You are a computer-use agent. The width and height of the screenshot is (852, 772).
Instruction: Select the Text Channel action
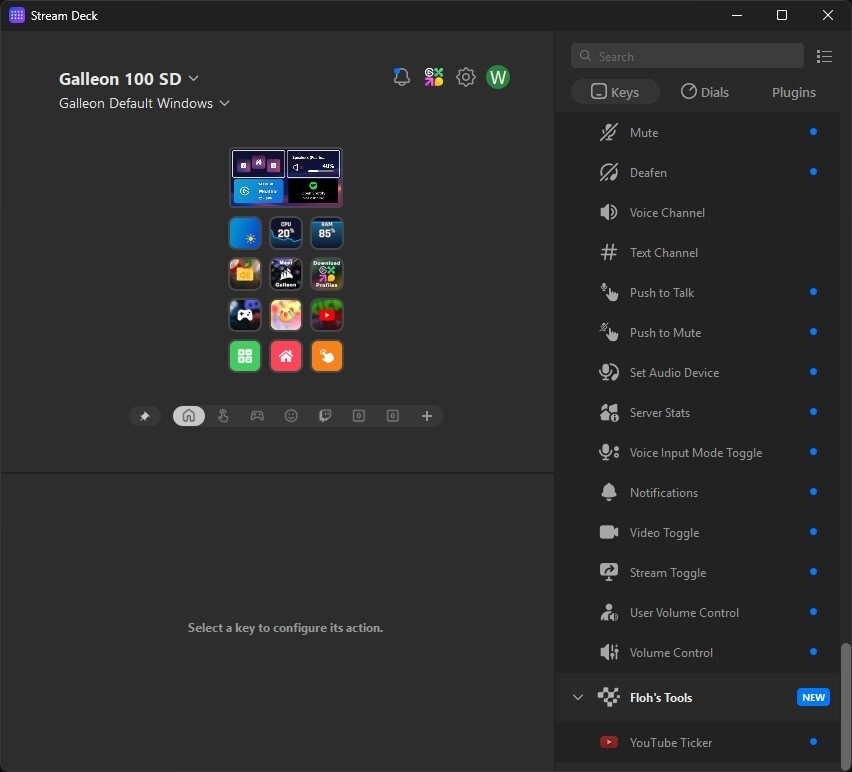(698, 253)
